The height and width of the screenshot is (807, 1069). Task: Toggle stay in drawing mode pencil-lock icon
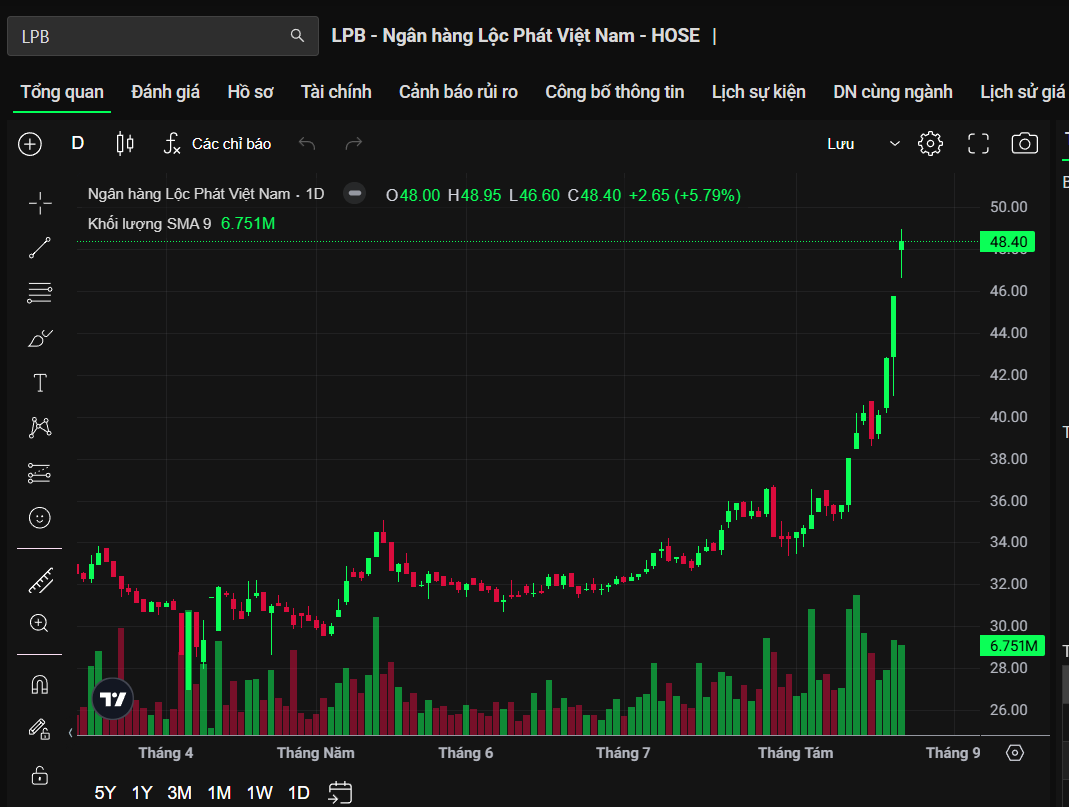click(39, 729)
